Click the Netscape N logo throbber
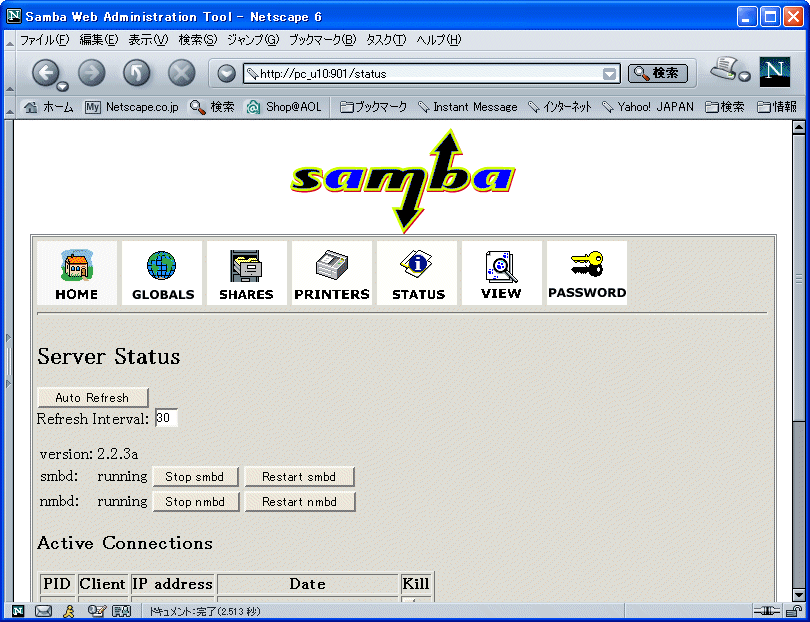Screen dimensions: 810x622 pyautogui.click(x=774, y=72)
